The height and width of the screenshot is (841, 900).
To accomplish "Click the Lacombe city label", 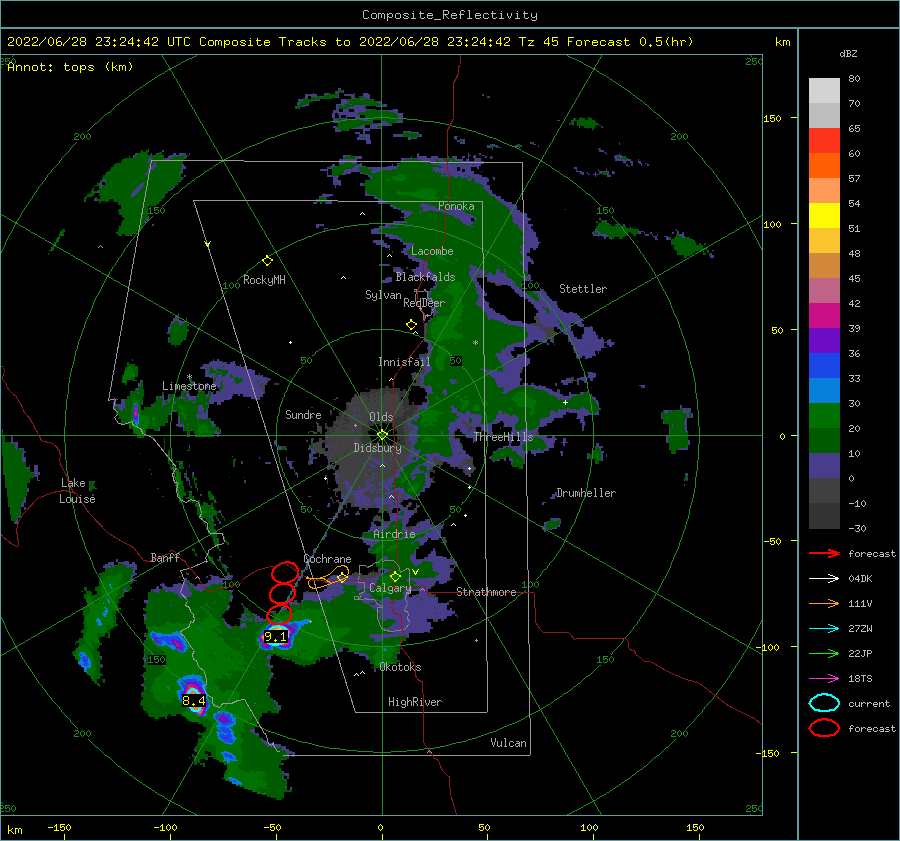I will coord(432,251).
